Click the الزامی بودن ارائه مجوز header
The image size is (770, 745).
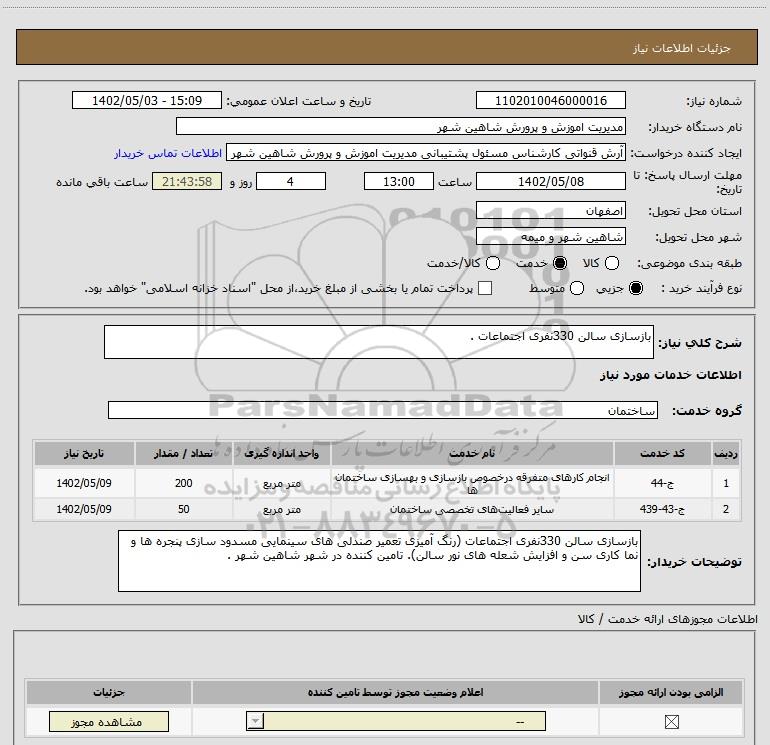tap(671, 692)
